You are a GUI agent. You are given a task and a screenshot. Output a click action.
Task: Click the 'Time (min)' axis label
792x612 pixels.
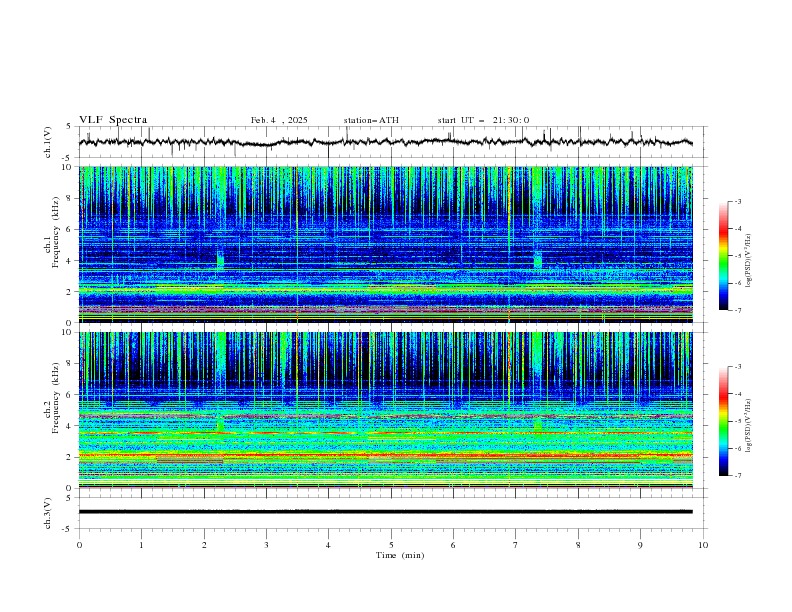[400, 555]
